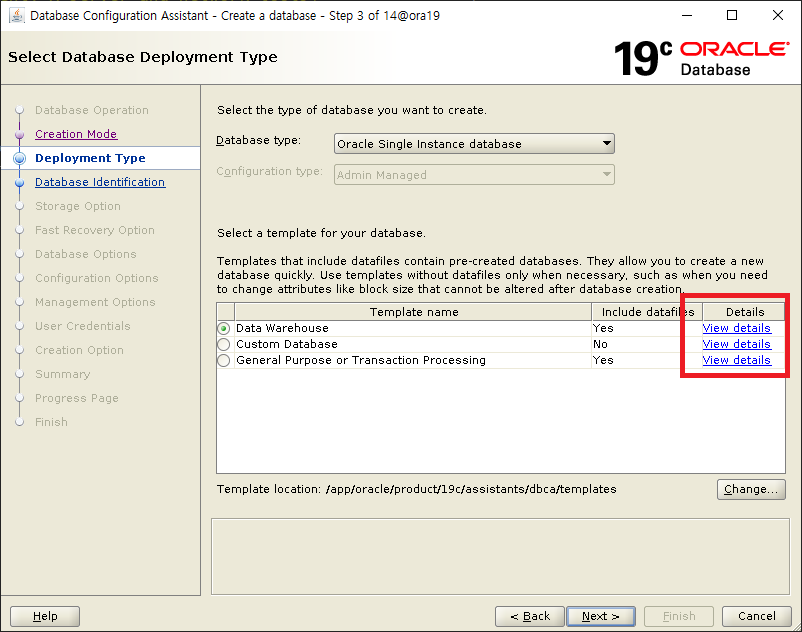Maximize the Database Configuration Assistant window
802x632 pixels.
(732, 15)
